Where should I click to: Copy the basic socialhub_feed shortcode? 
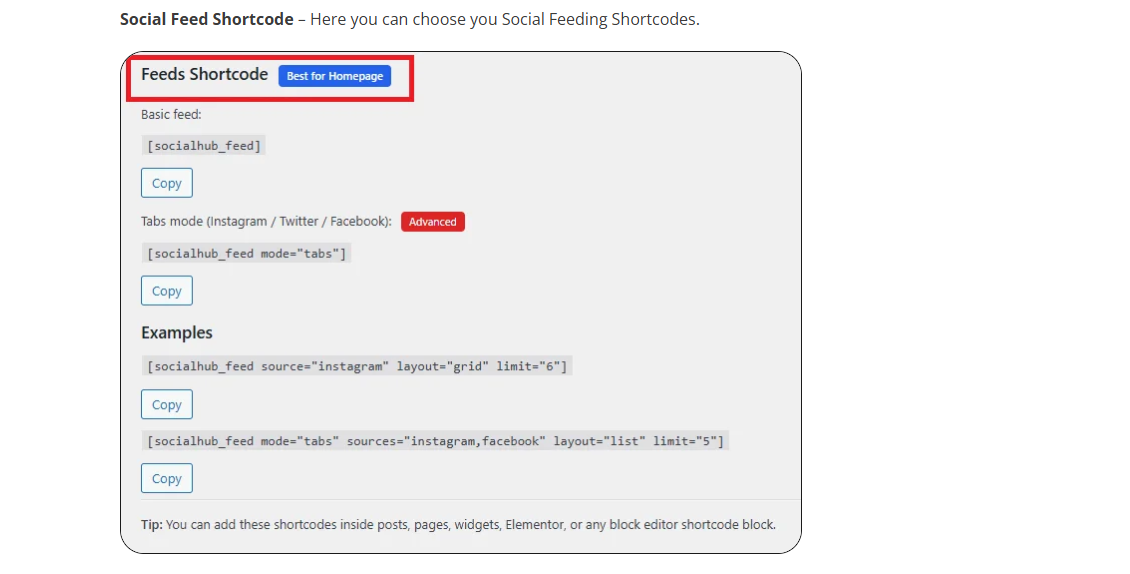tap(166, 183)
